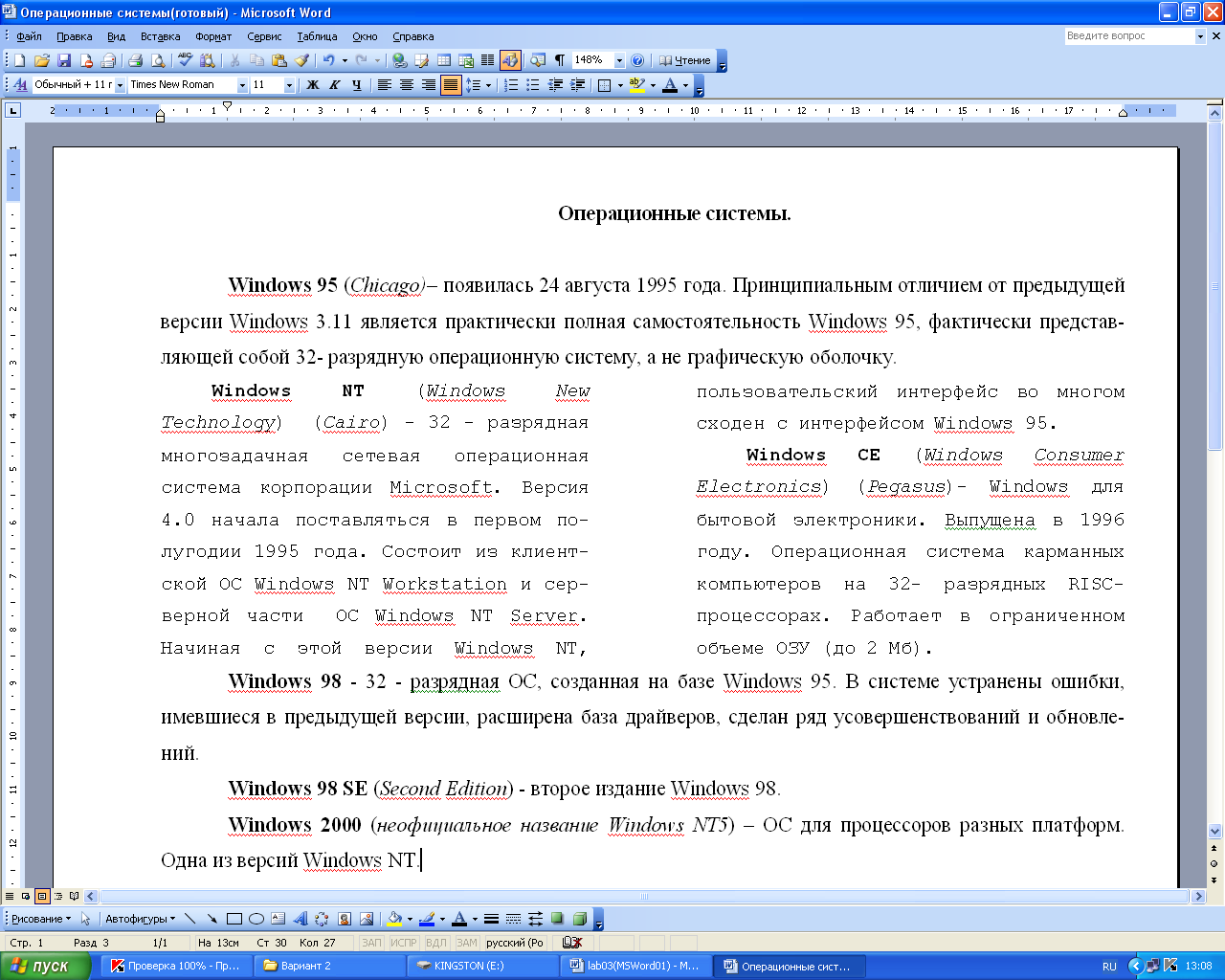Open Microsoft Word Help icon
The width and height of the screenshot is (1225, 980).
[637, 60]
